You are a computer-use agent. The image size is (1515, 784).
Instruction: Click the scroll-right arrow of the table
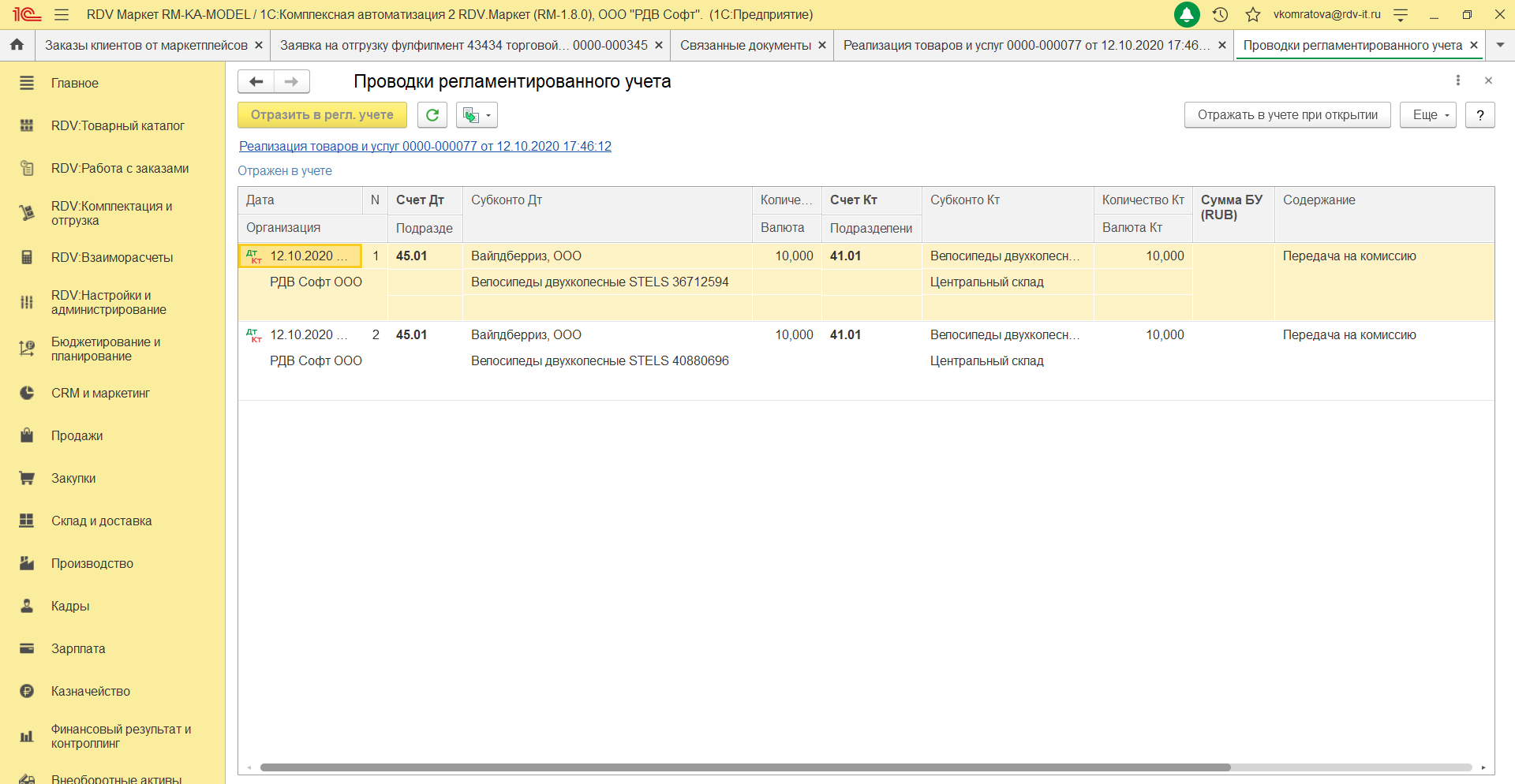point(1483,767)
